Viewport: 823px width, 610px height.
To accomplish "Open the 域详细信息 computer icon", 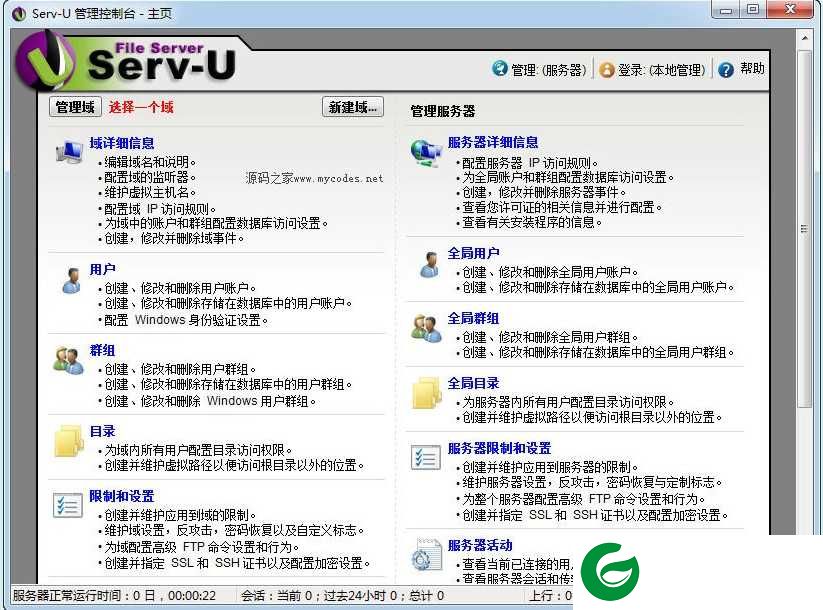I will 70,152.
